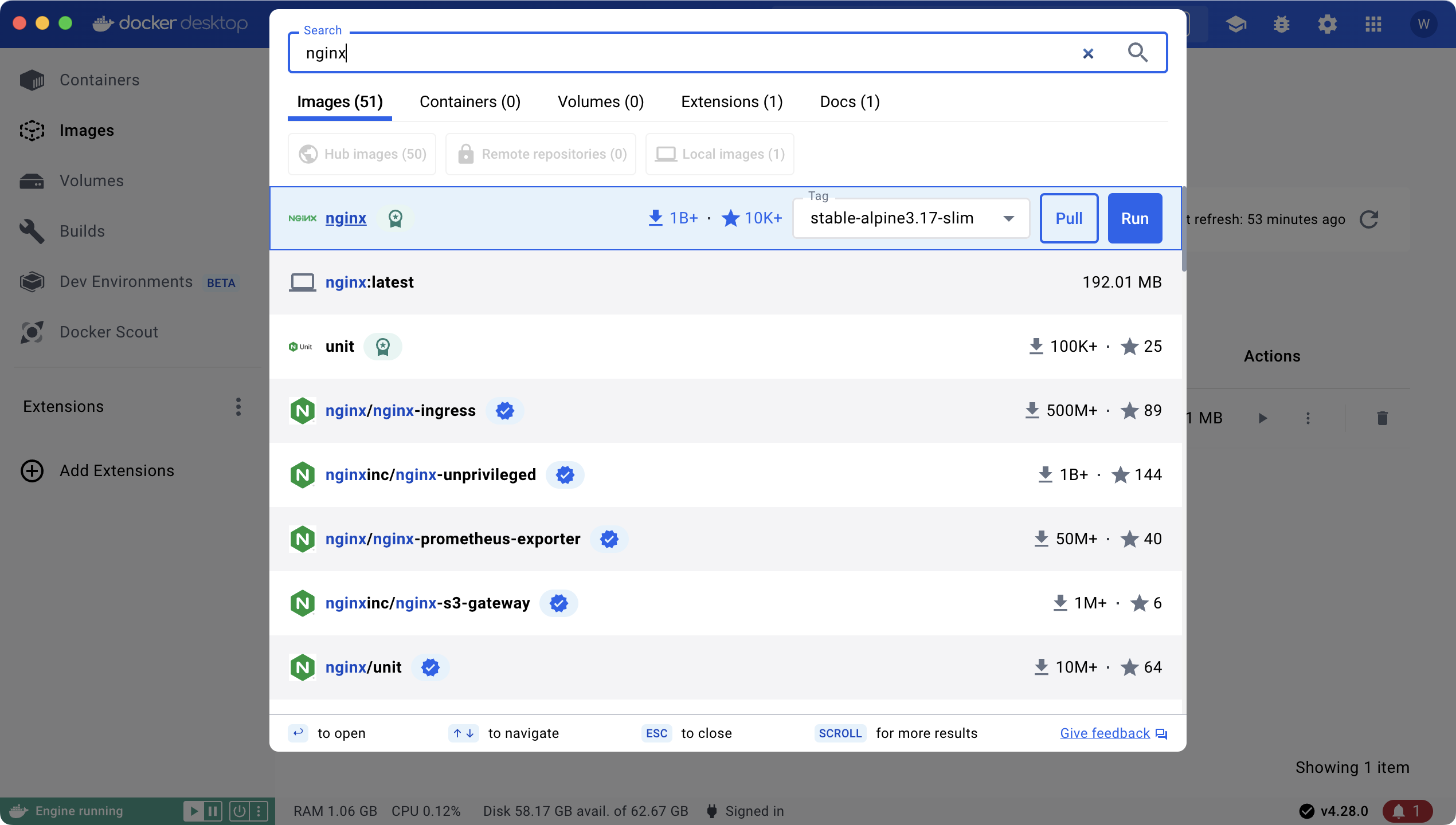Click Give feedback link
The image size is (1456, 825).
1107,732
